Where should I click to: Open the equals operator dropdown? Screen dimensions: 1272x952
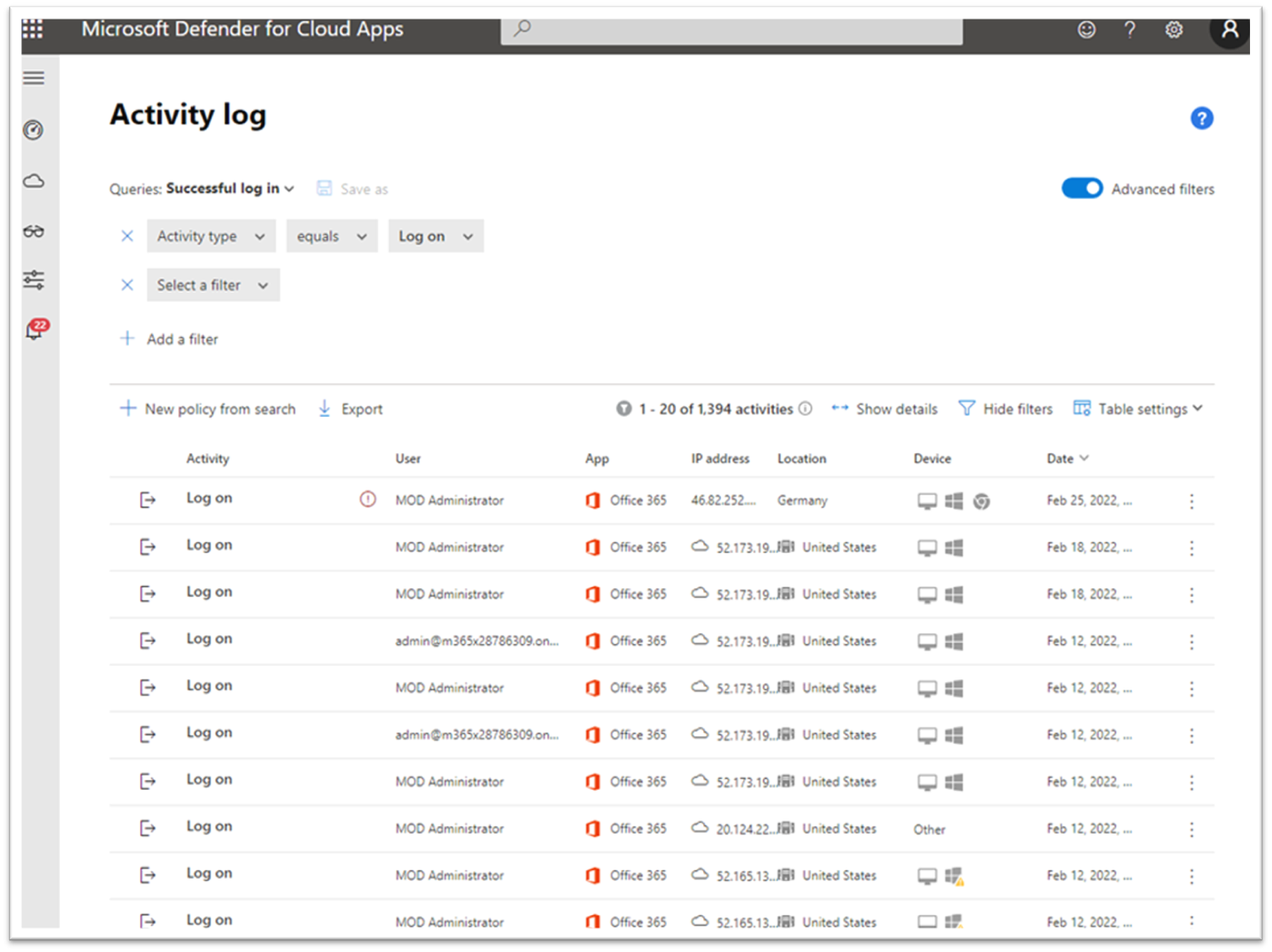[x=331, y=236]
